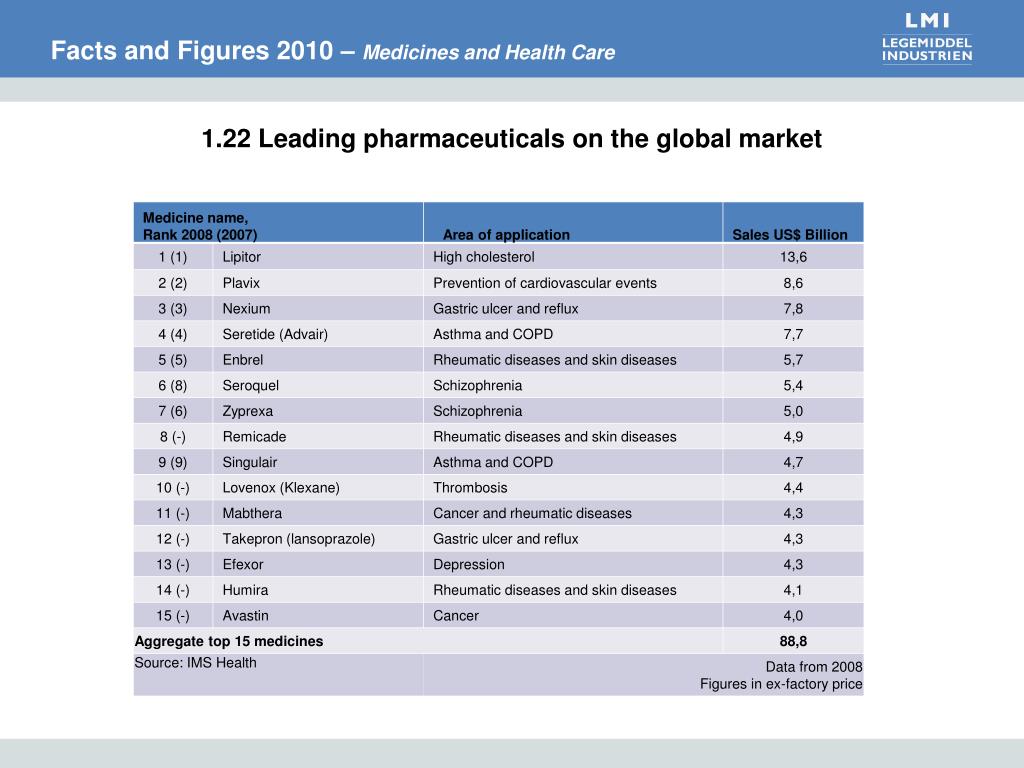Click the sales value '5,0'

pyautogui.click(x=793, y=411)
